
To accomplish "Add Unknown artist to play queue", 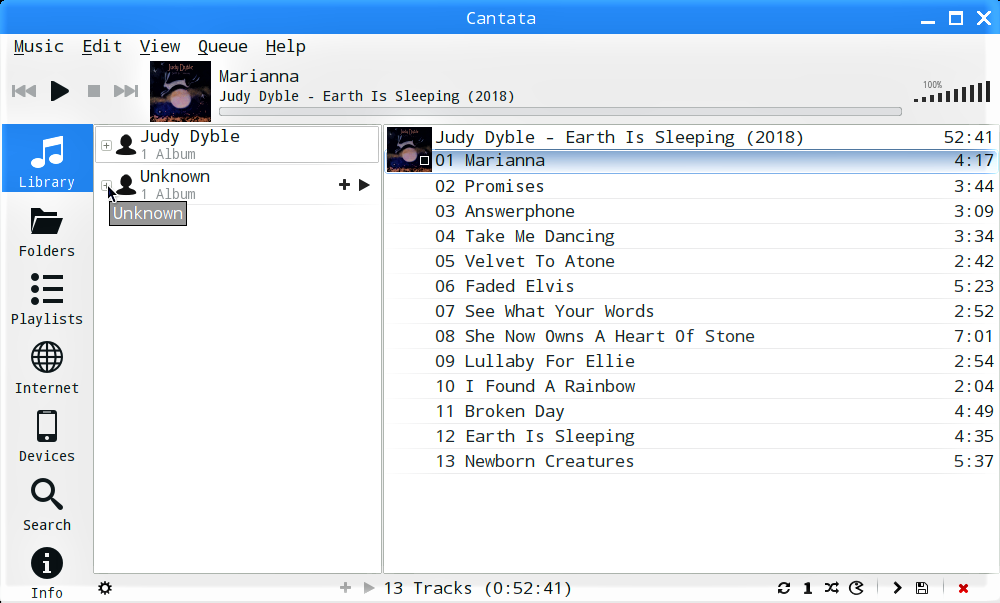I will (x=344, y=185).
